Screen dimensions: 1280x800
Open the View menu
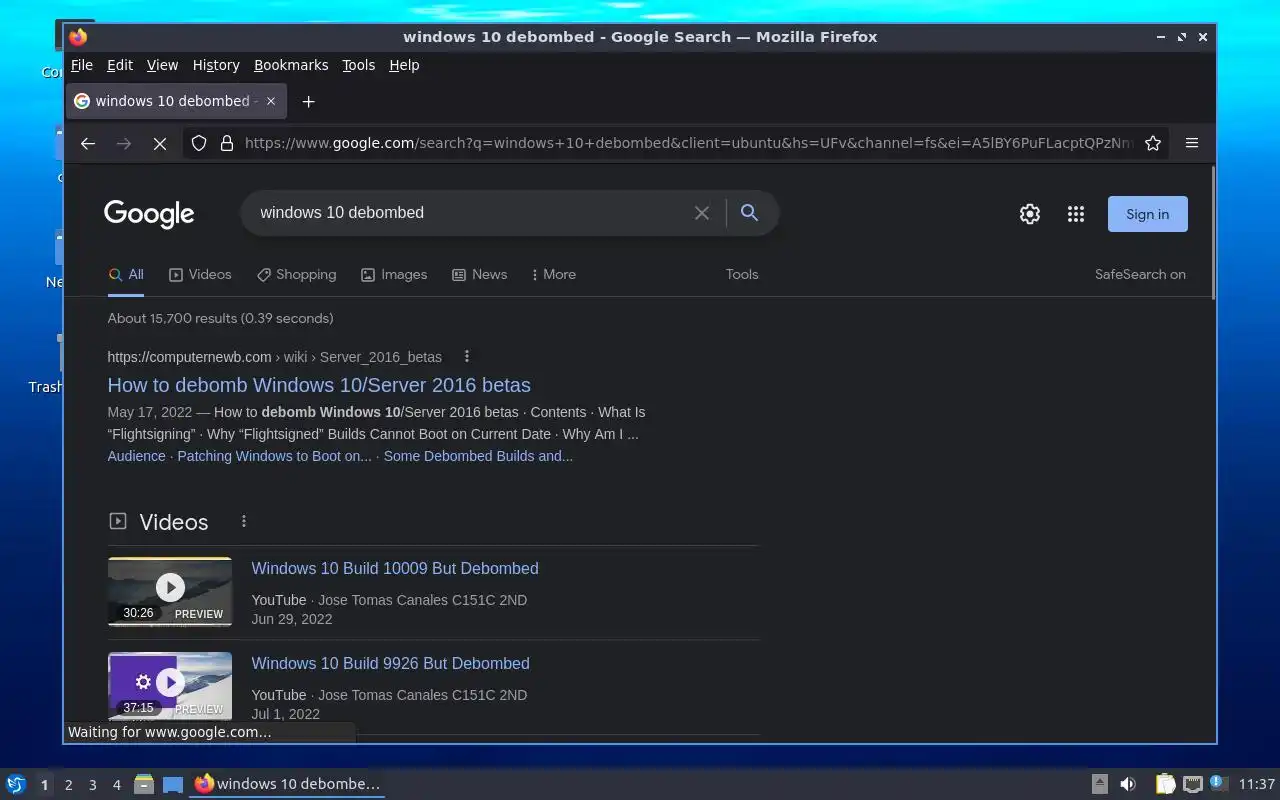[162, 65]
